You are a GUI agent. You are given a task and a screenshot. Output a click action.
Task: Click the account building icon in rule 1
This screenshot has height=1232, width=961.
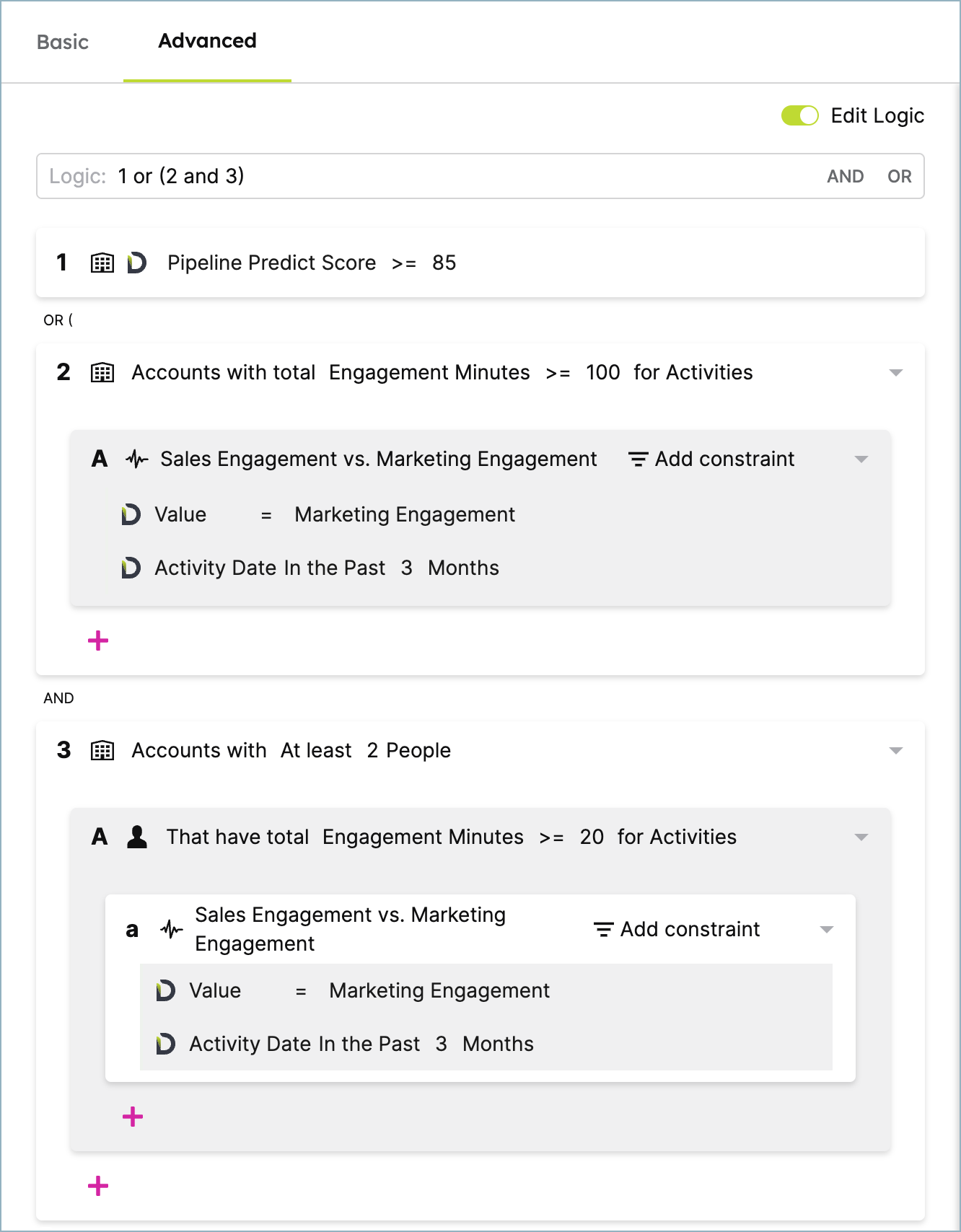point(102,263)
